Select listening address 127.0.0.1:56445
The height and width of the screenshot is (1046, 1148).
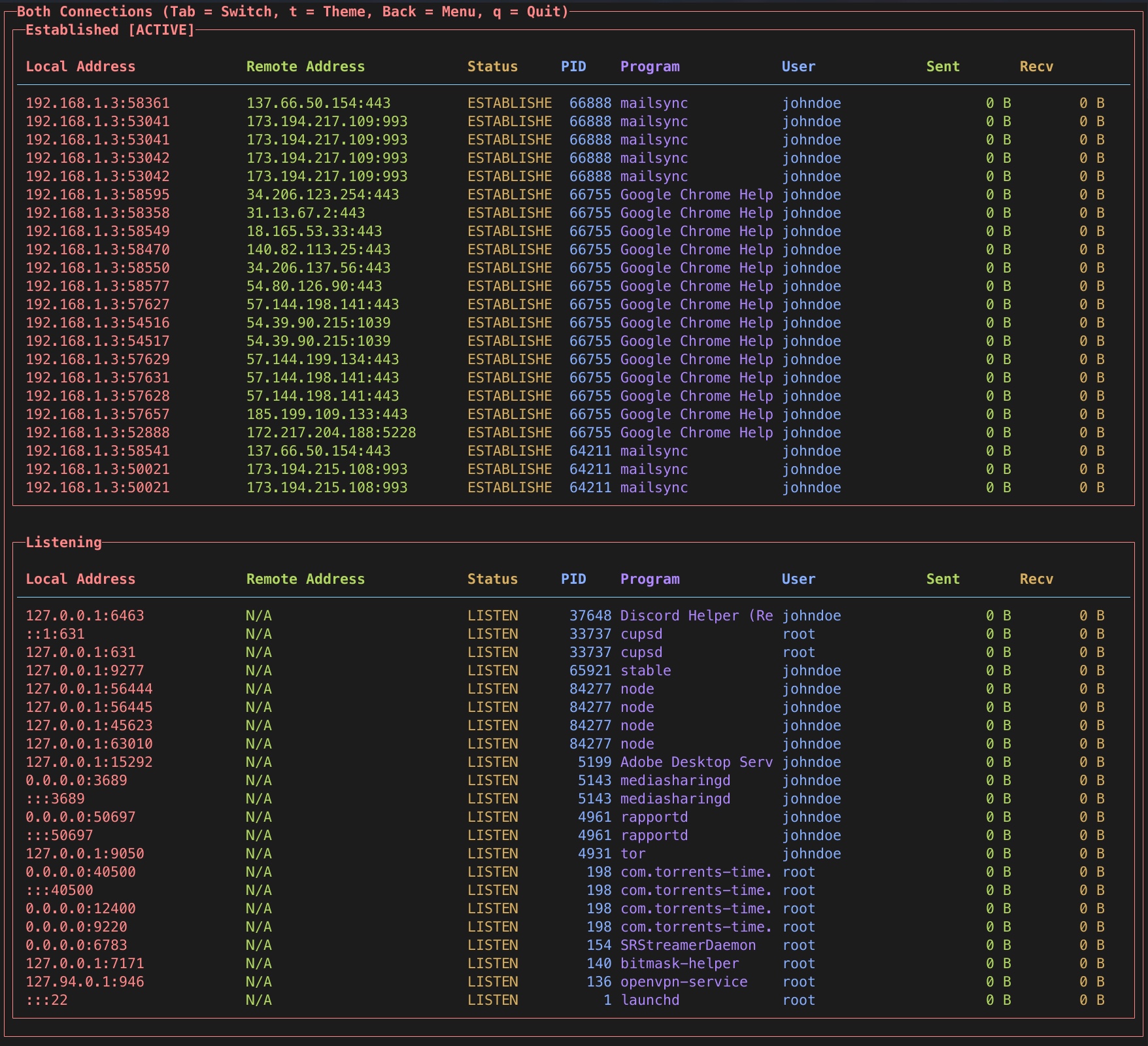tap(89, 707)
